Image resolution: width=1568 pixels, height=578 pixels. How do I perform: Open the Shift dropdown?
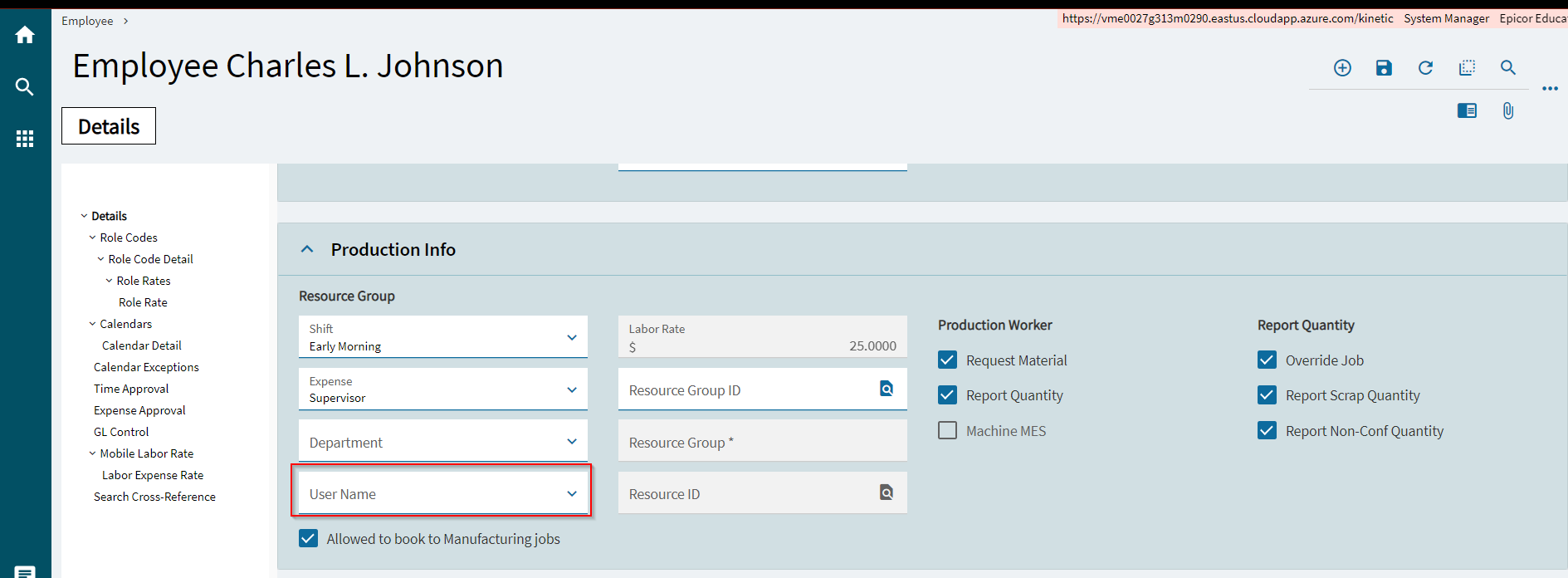tap(571, 337)
